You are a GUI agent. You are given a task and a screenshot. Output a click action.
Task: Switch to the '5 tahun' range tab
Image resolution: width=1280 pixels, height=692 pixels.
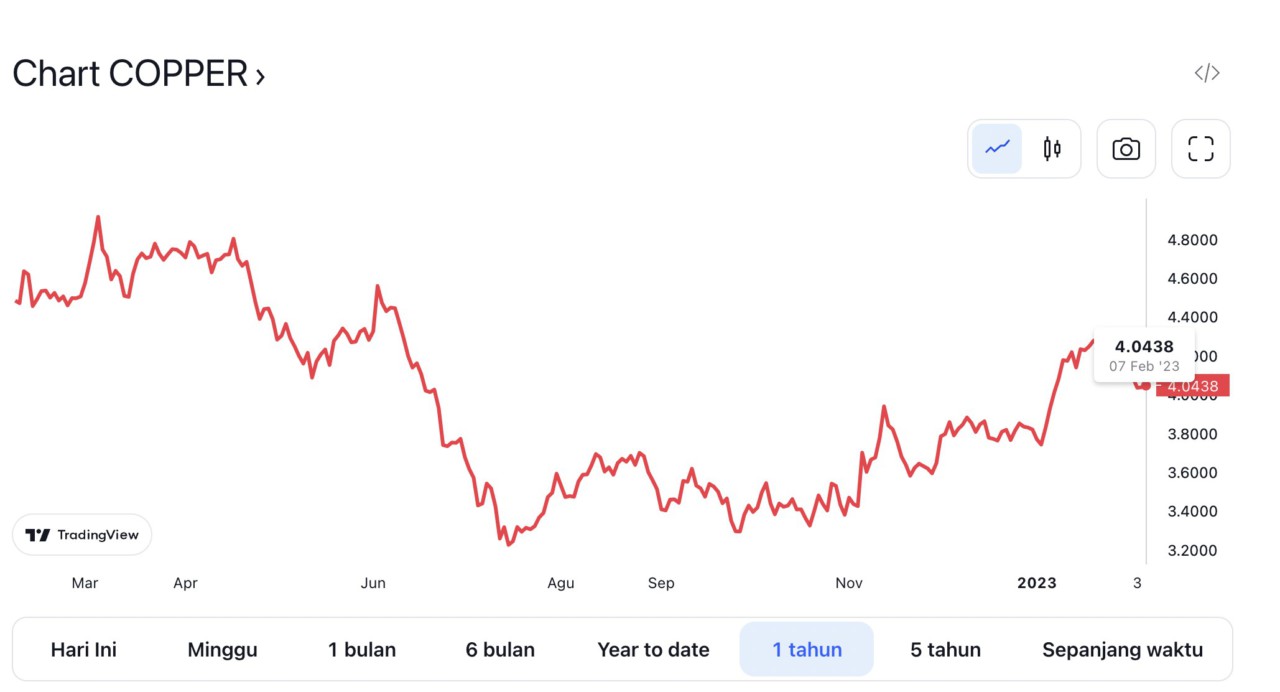coord(944,648)
